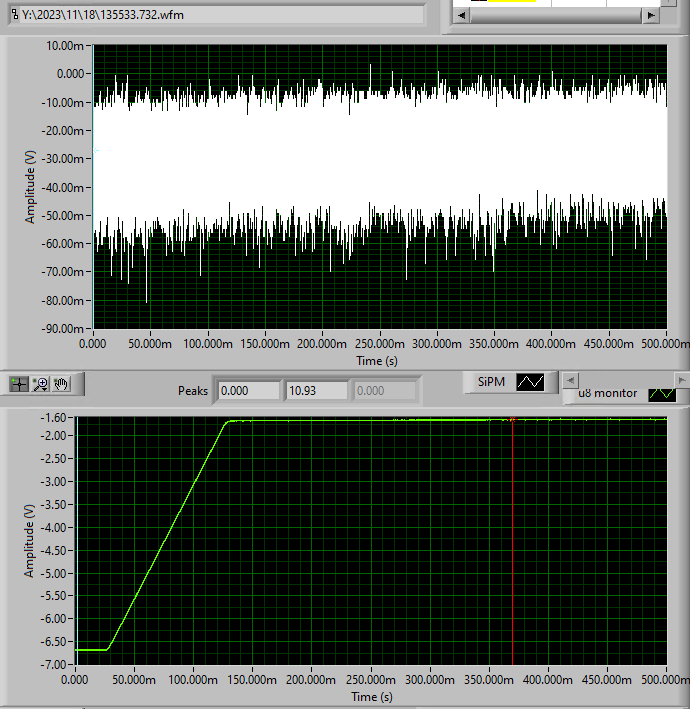This screenshot has width=690, height=709.
Task: Click the SiPM legend label
Action: pos(492,382)
